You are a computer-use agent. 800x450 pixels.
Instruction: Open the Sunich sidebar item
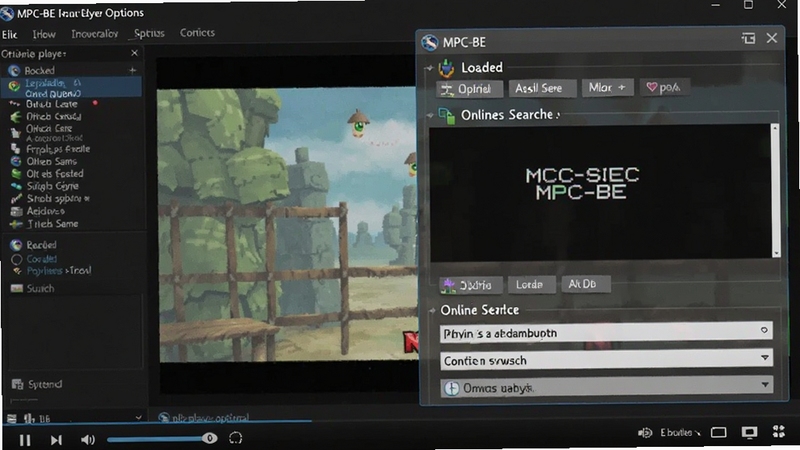click(40, 288)
